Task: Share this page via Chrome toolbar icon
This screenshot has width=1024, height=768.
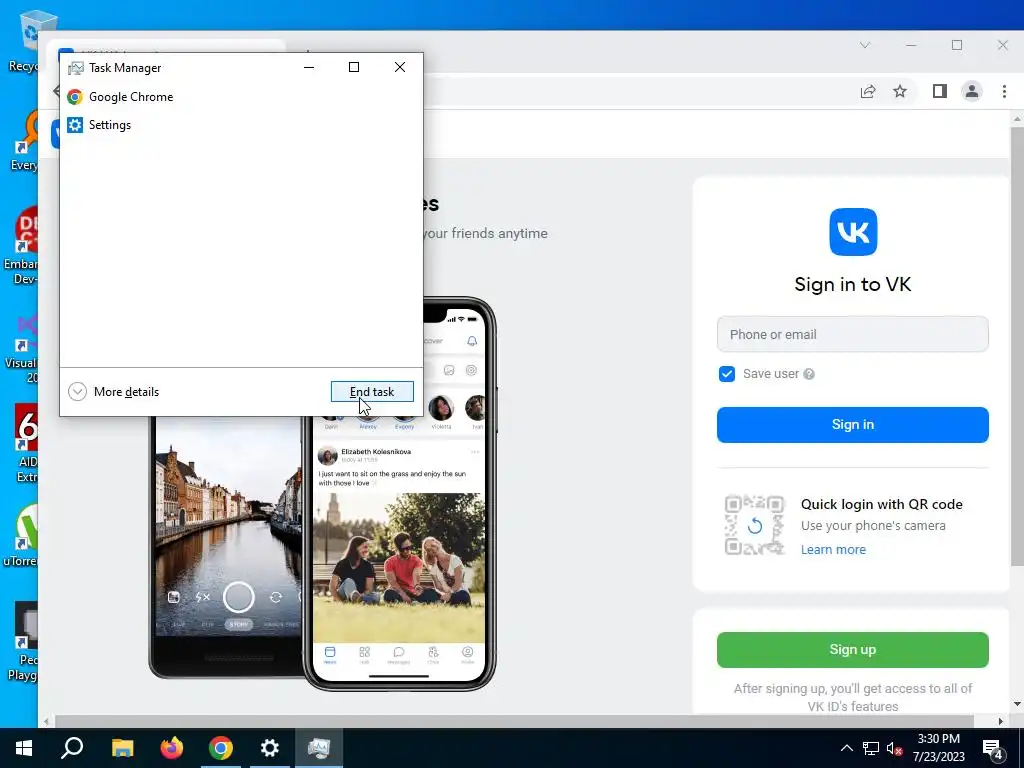Action: [x=868, y=91]
